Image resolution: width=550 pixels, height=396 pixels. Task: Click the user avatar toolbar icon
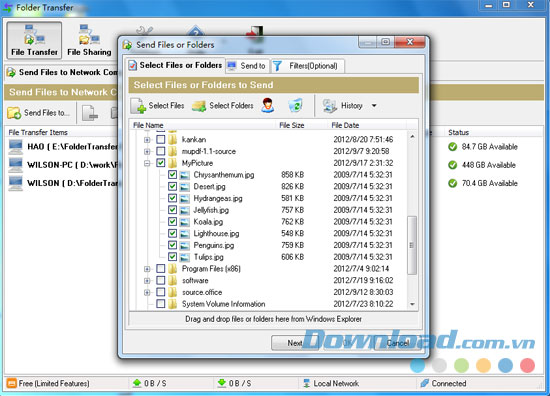(x=268, y=105)
